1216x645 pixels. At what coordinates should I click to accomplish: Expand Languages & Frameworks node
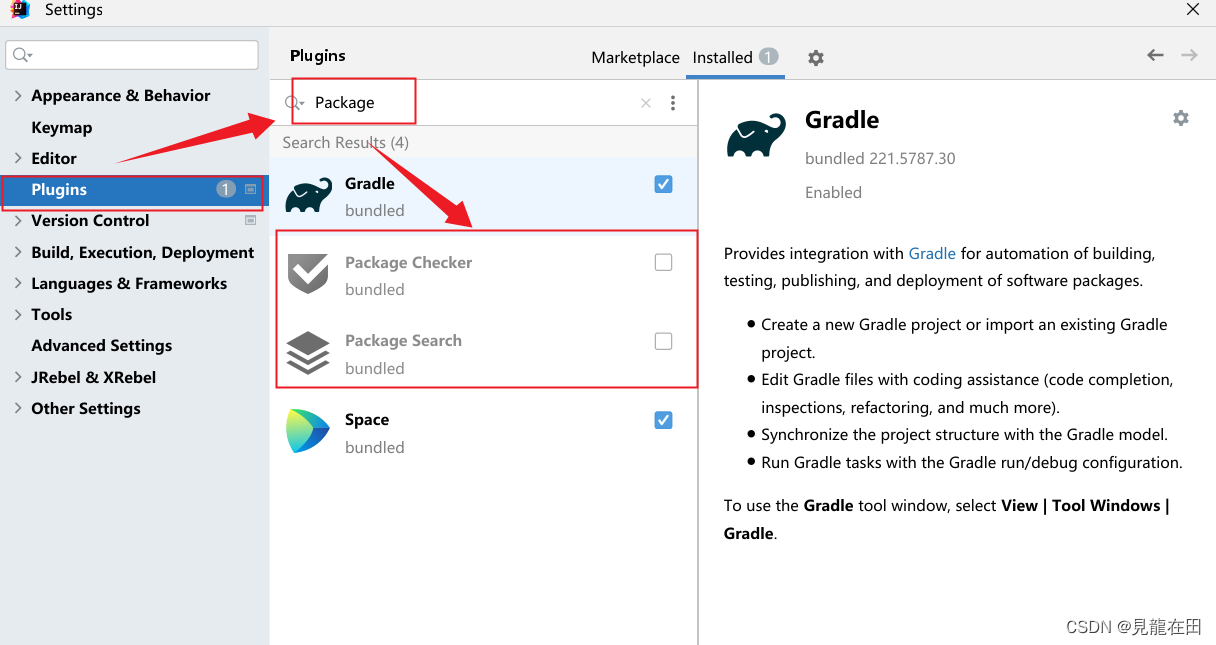(x=18, y=283)
